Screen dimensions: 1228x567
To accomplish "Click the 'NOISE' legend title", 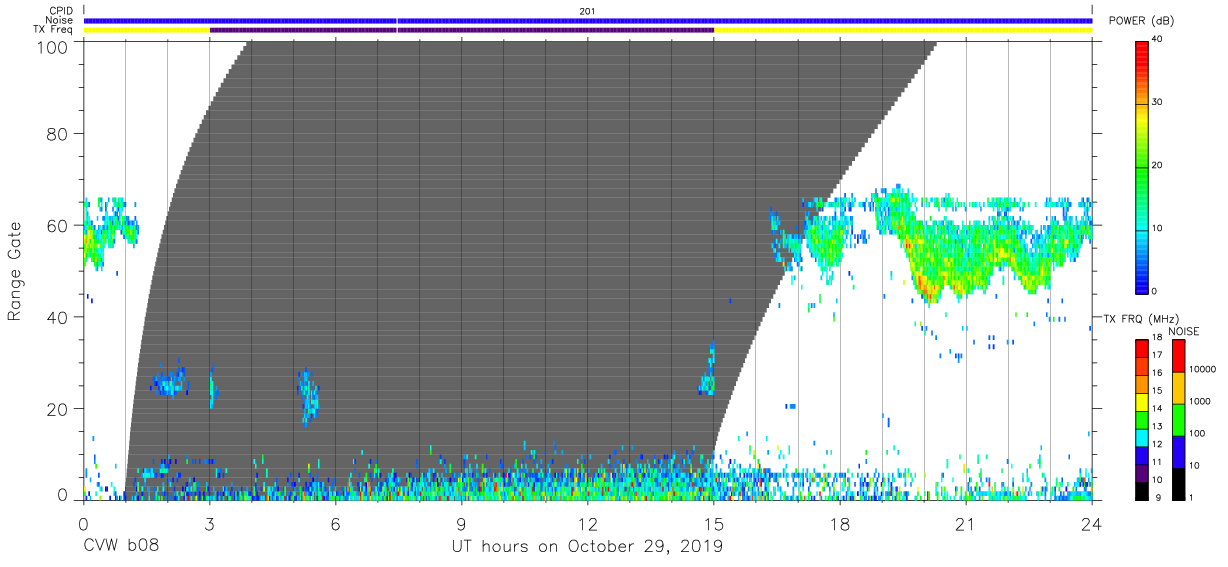I will [1183, 330].
